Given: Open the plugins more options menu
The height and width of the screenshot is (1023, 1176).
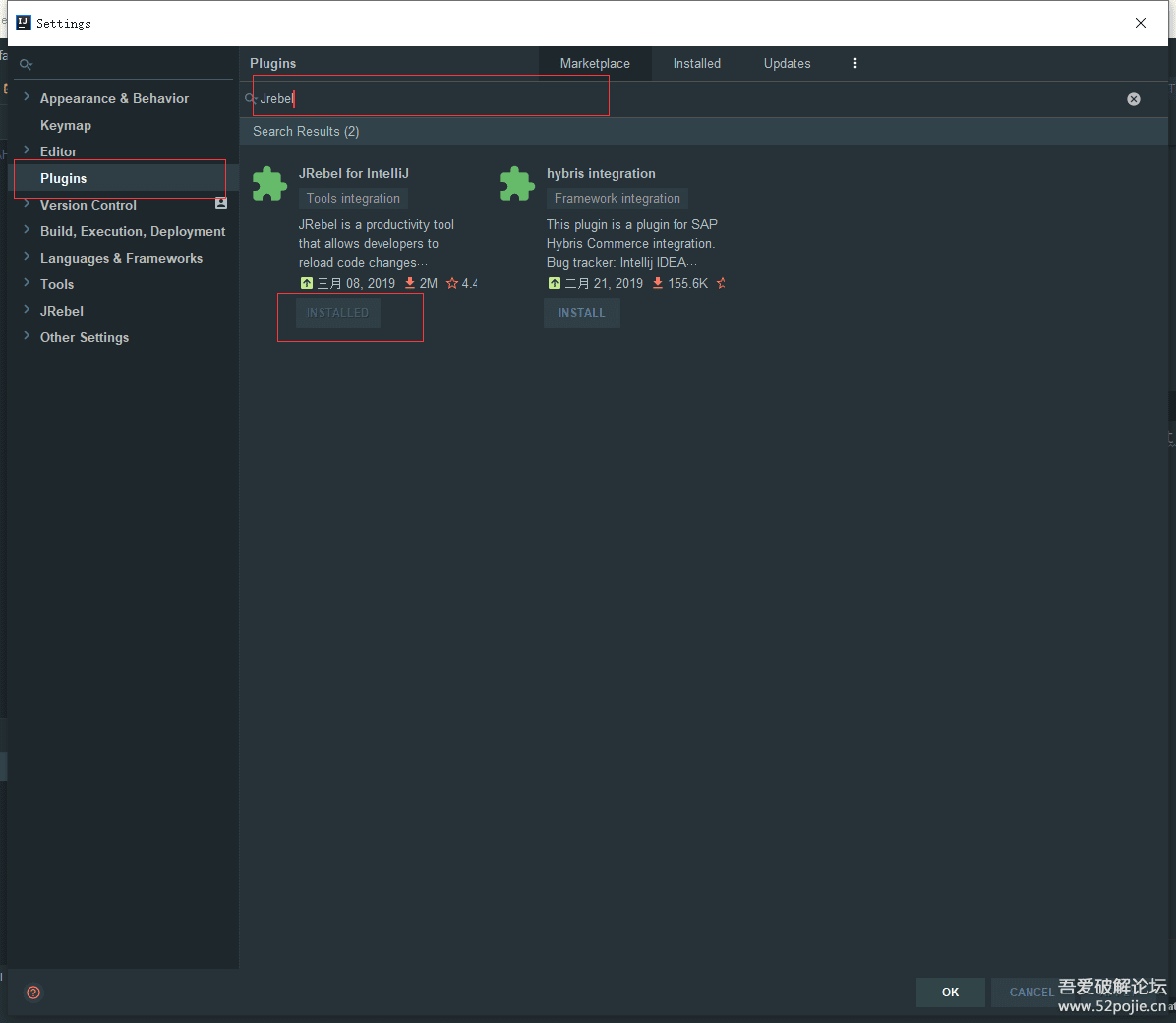Looking at the screenshot, I should click(855, 63).
